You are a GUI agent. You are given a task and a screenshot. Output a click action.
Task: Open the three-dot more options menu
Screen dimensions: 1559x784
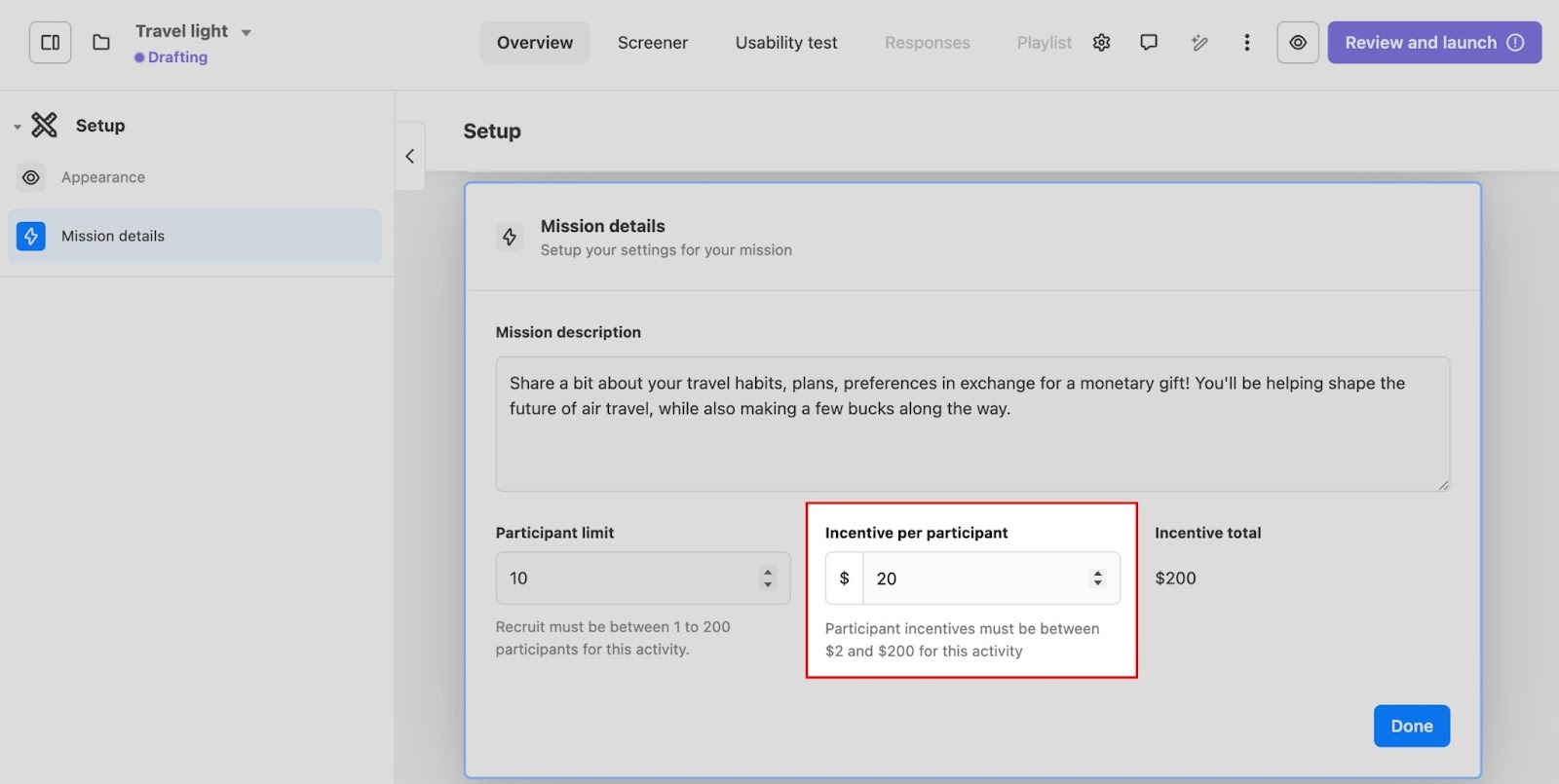[1246, 43]
